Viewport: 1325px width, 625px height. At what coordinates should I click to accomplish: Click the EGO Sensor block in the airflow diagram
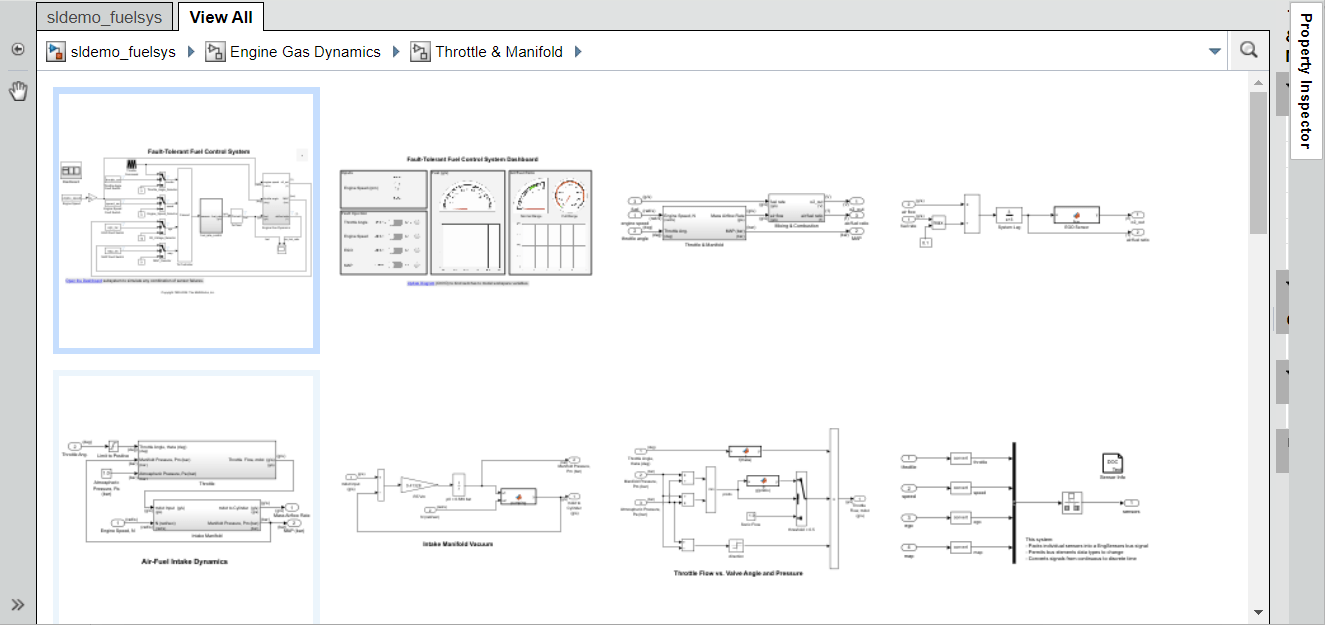[1075, 215]
